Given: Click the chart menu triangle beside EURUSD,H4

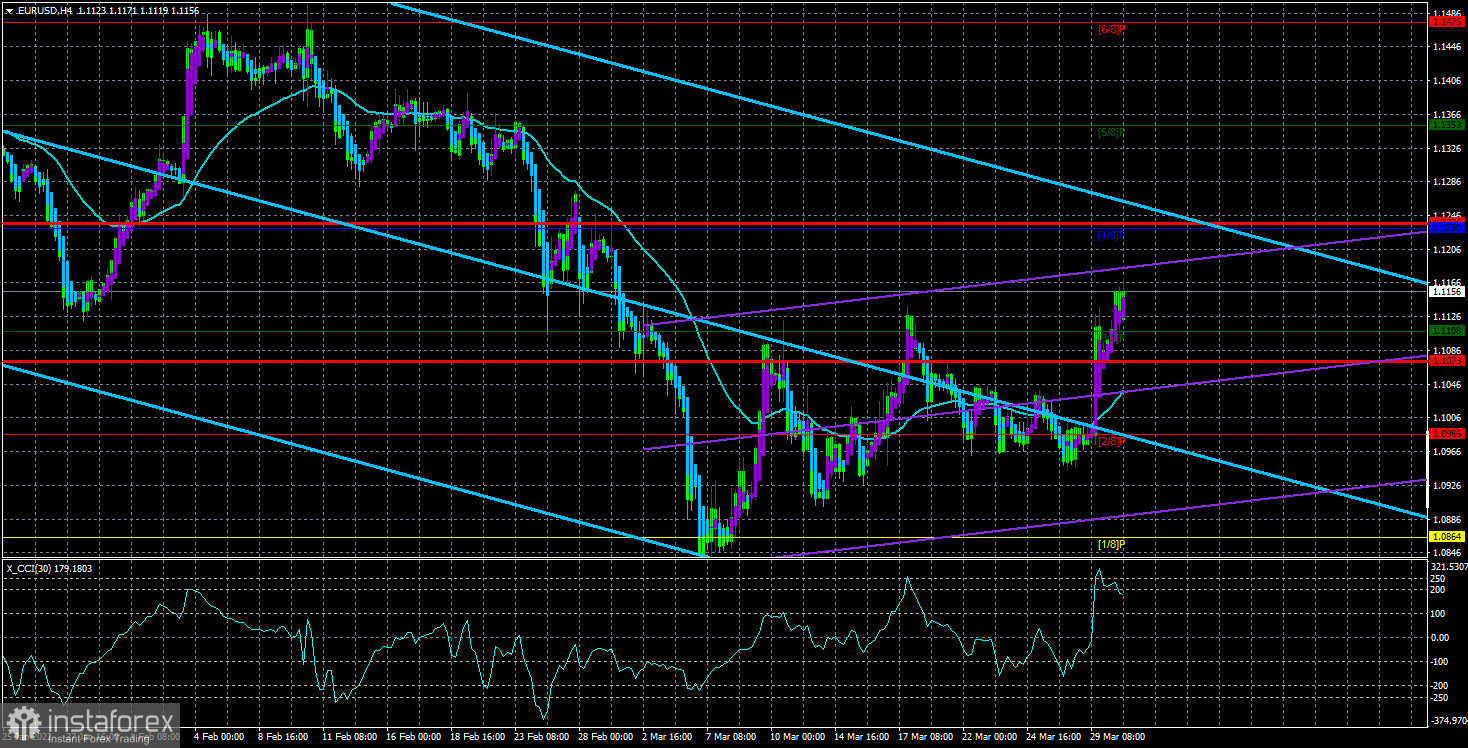Looking at the screenshot, I should tap(9, 9).
